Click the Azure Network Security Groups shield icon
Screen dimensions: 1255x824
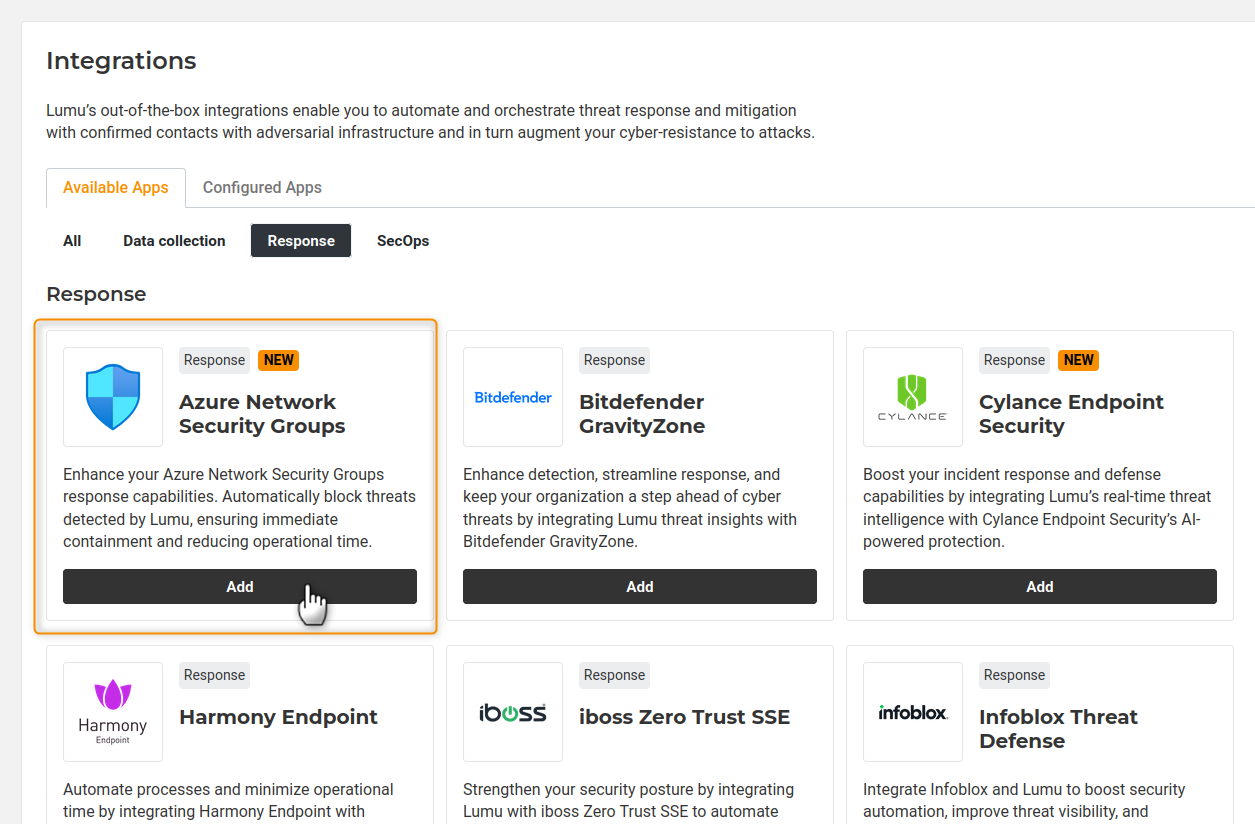point(113,397)
